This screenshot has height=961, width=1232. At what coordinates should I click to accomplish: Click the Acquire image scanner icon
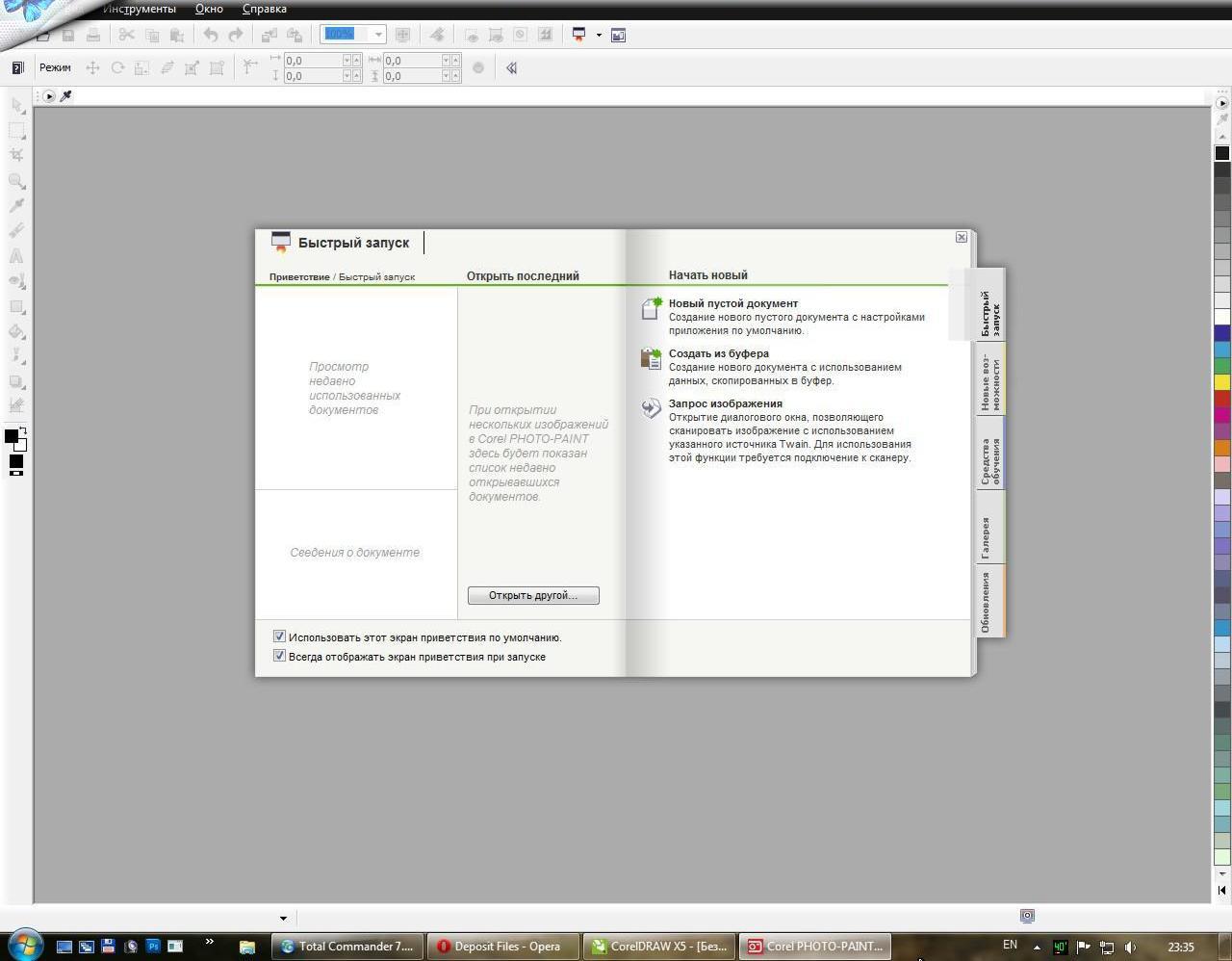[x=652, y=408]
